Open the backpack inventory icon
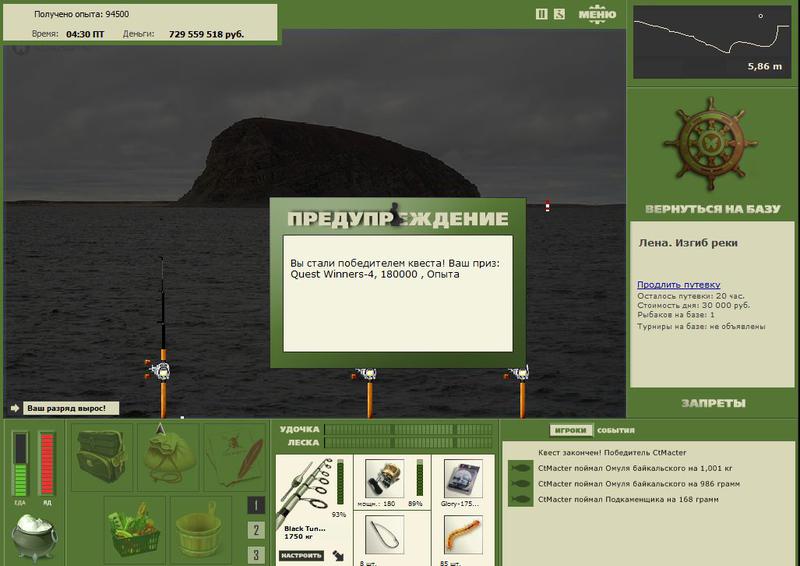Screen dimensions: 800x566 pos(101,456)
